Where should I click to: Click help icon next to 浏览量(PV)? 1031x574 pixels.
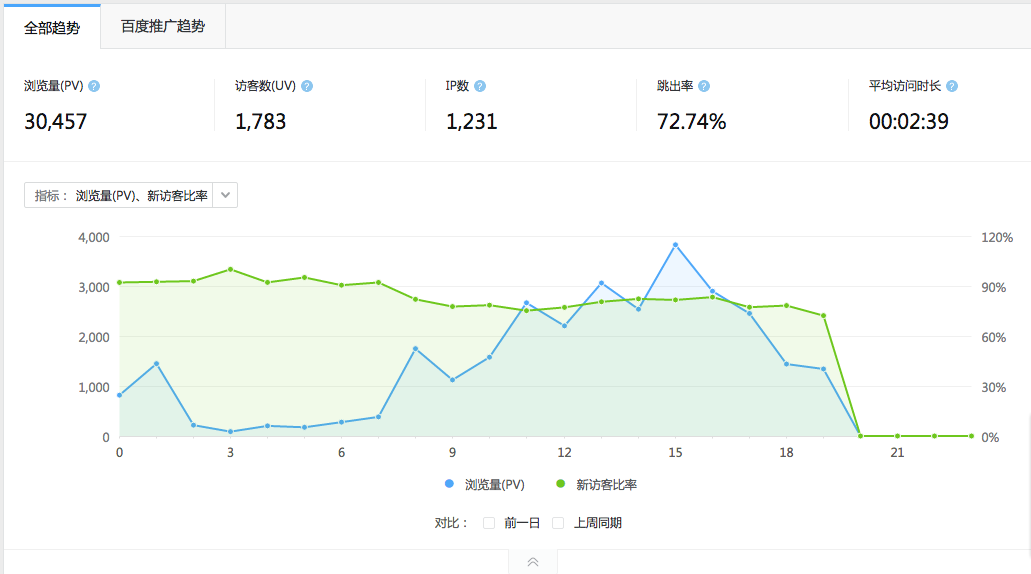(94, 86)
